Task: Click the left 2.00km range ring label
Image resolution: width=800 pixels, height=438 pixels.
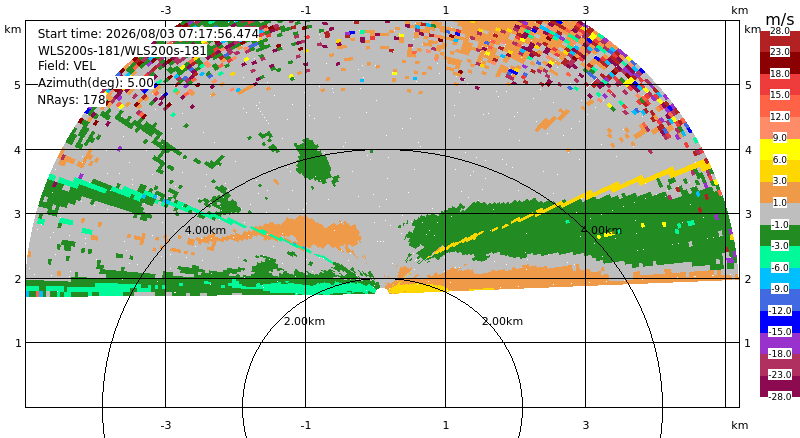Action: tap(305, 321)
